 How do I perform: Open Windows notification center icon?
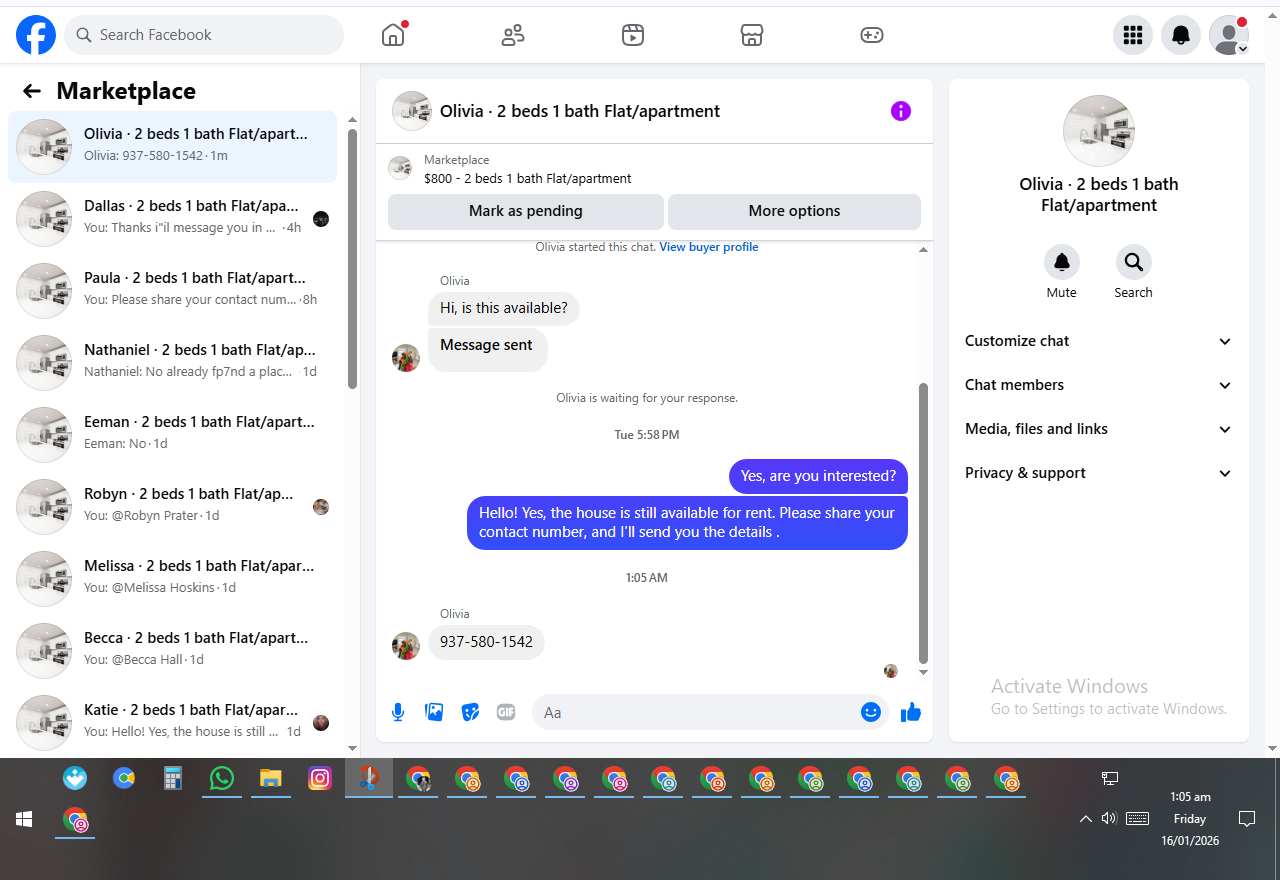pos(1247,819)
